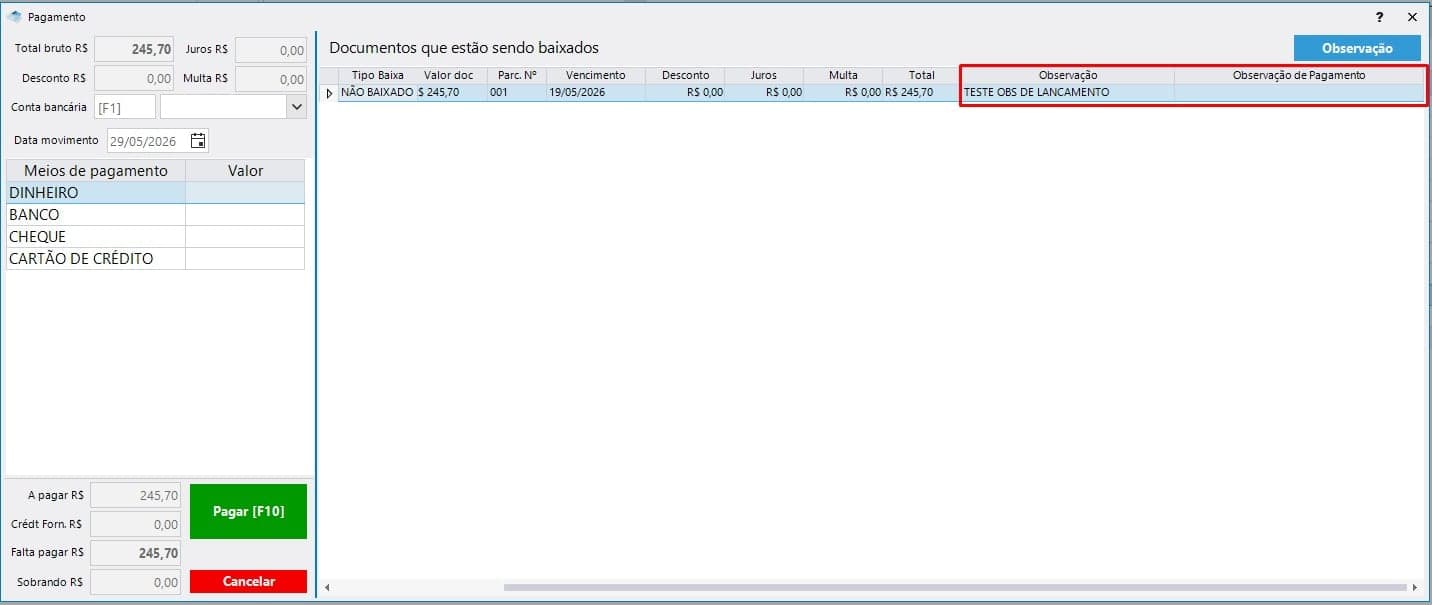The width and height of the screenshot is (1432, 605).
Task: Click the Desconto column header in the grid
Action: (685, 75)
